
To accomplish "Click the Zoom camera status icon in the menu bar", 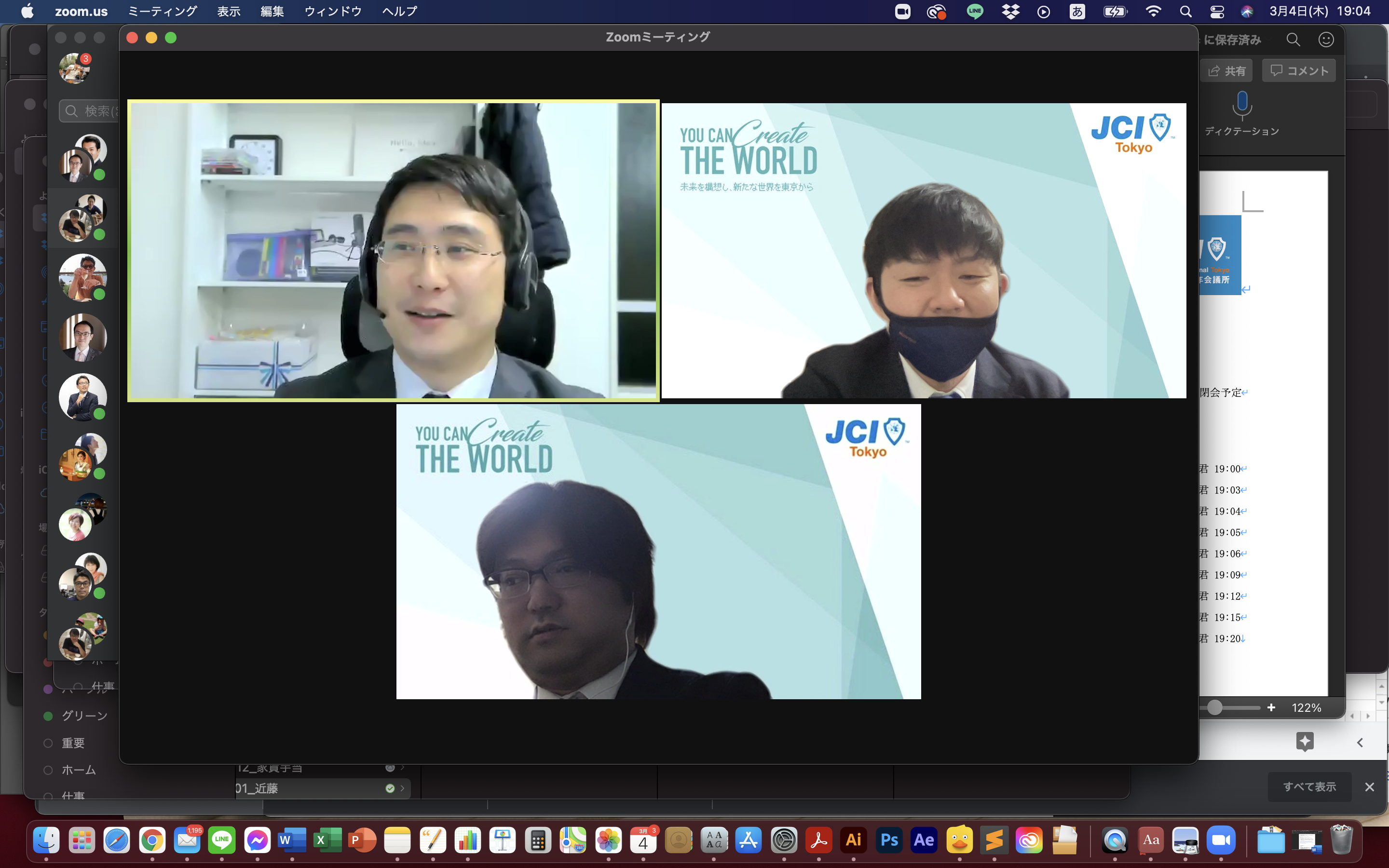I will tap(902, 12).
